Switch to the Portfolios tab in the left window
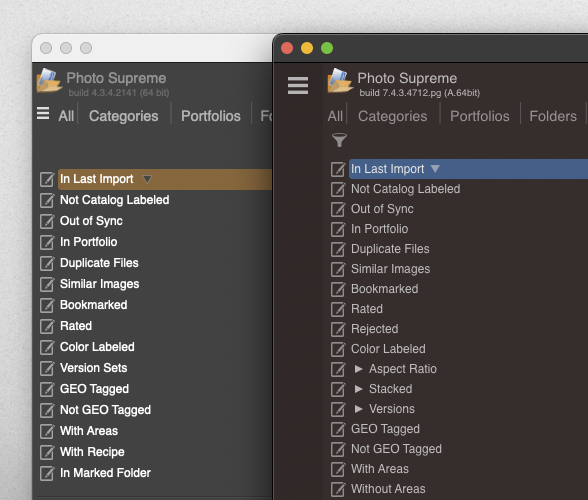The width and height of the screenshot is (588, 500). [211, 116]
